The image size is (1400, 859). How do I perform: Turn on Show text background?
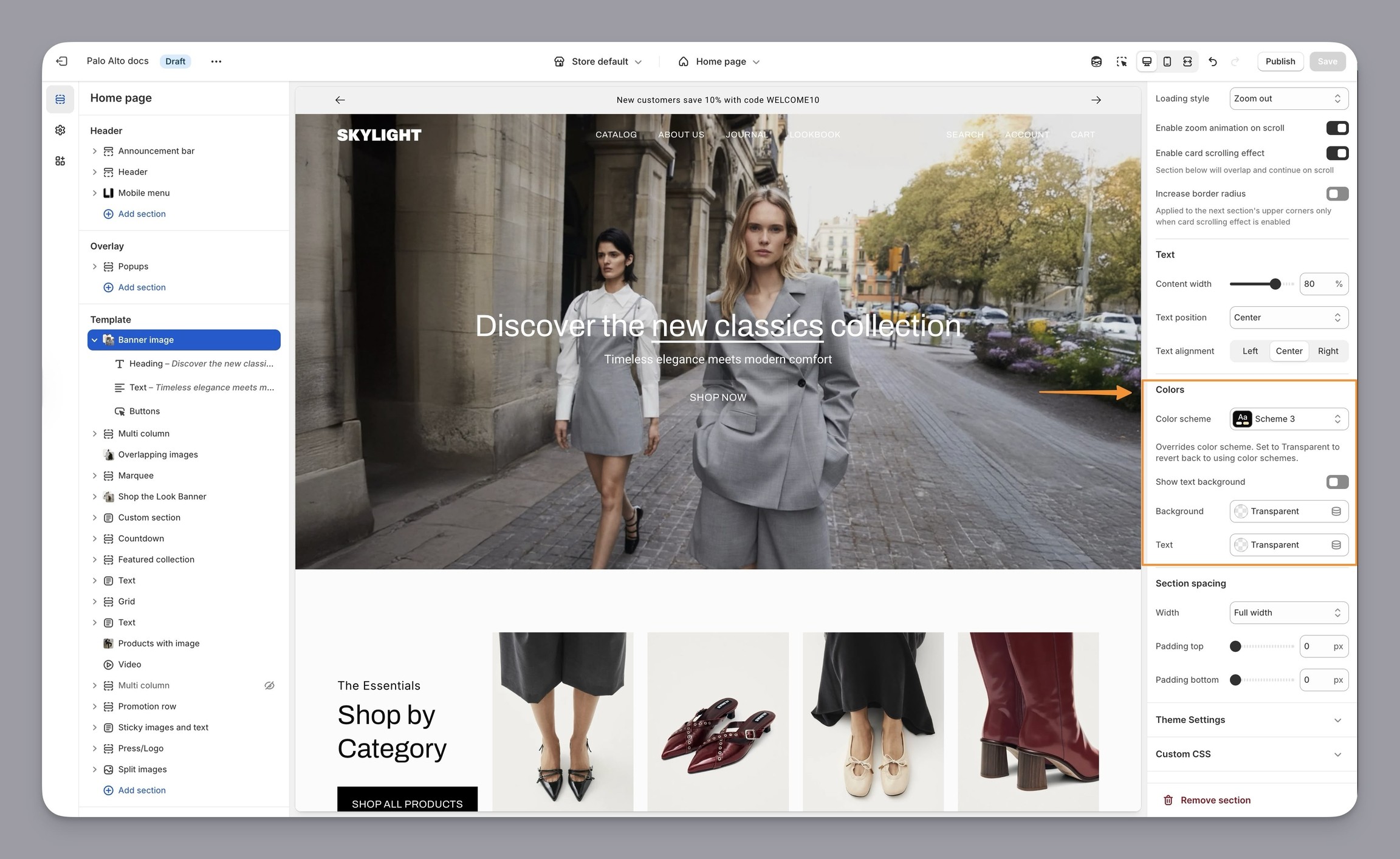click(1337, 482)
